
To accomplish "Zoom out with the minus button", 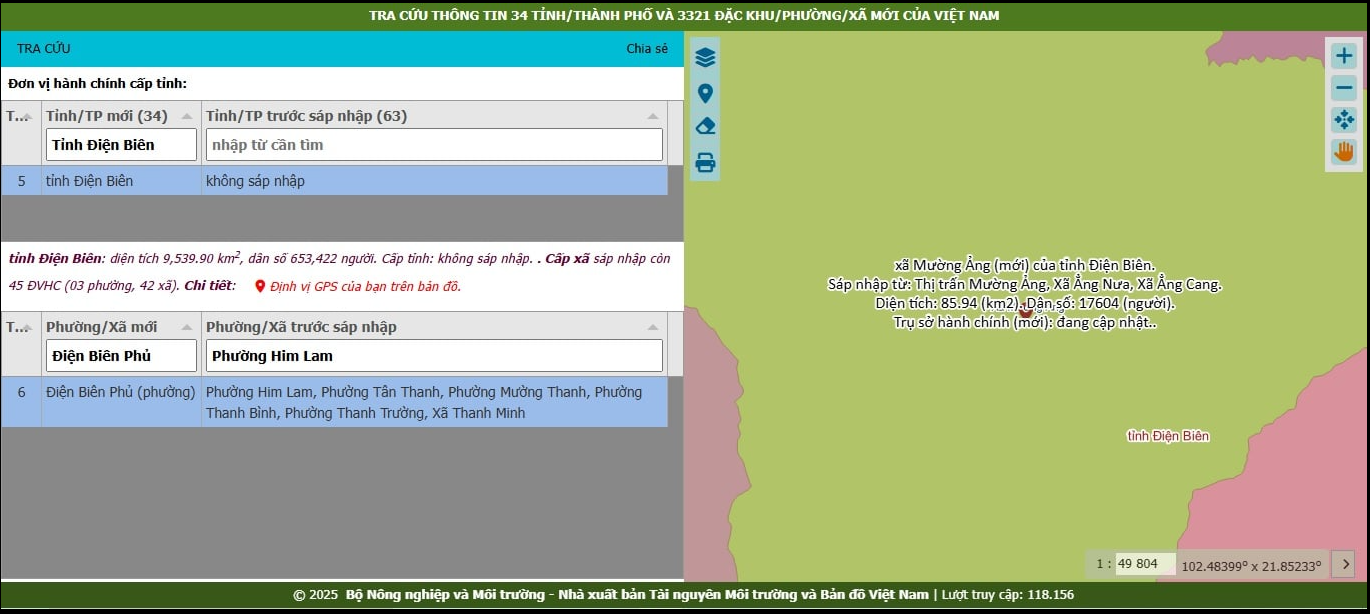I will coord(1344,88).
